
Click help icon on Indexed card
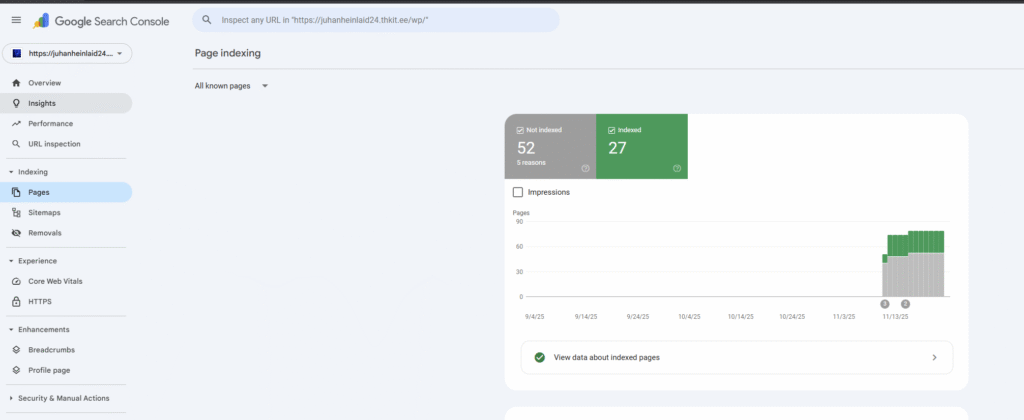coord(677,168)
